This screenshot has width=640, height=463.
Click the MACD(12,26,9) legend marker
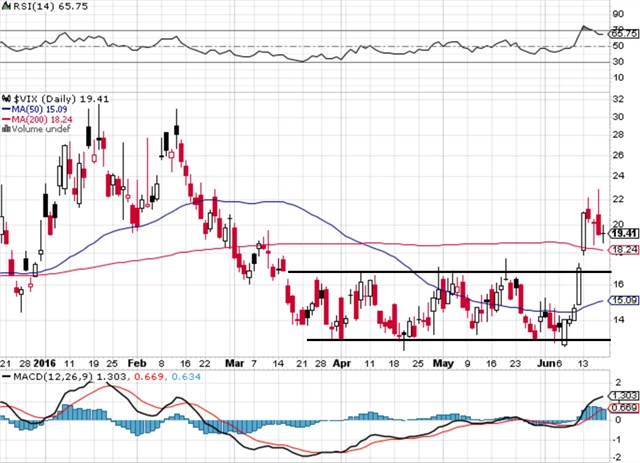tap(5, 374)
